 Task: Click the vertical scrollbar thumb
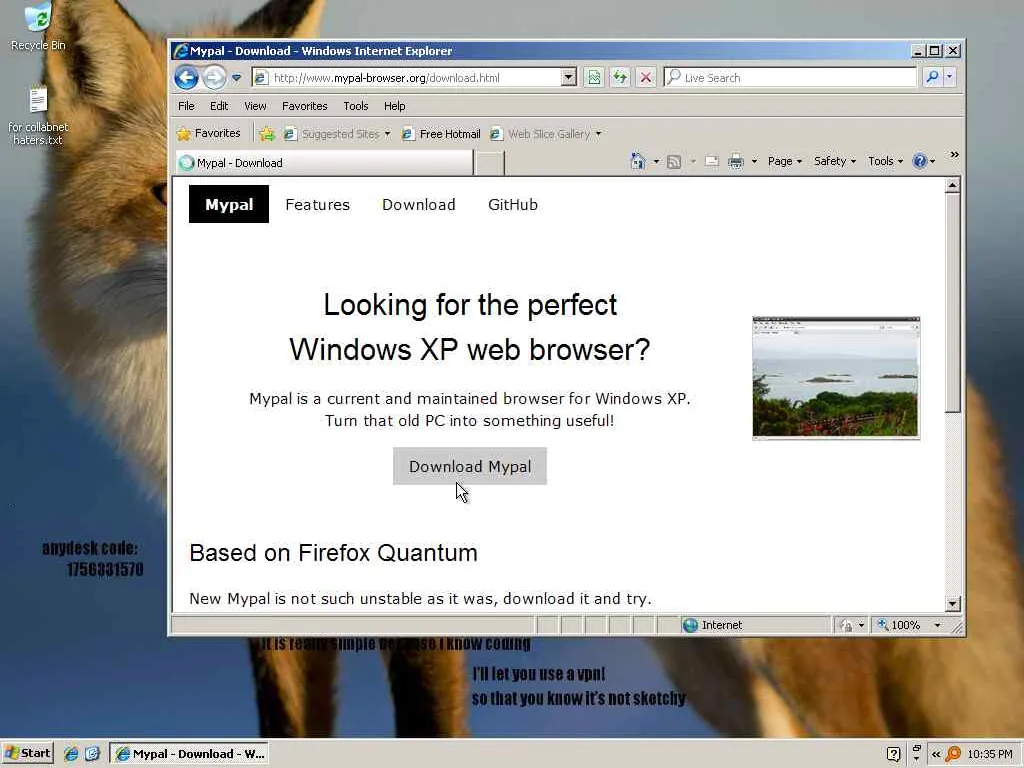952,303
